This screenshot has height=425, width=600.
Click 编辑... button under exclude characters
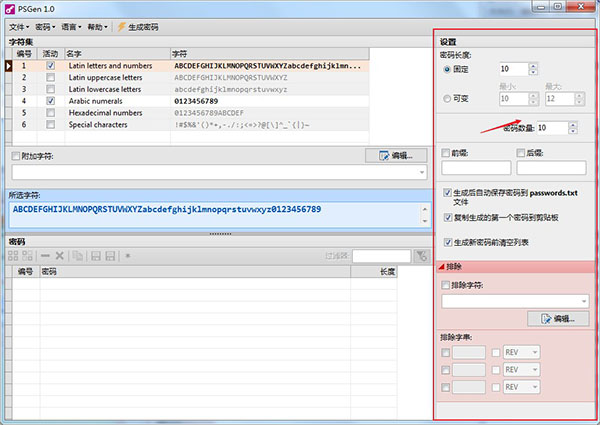558,319
